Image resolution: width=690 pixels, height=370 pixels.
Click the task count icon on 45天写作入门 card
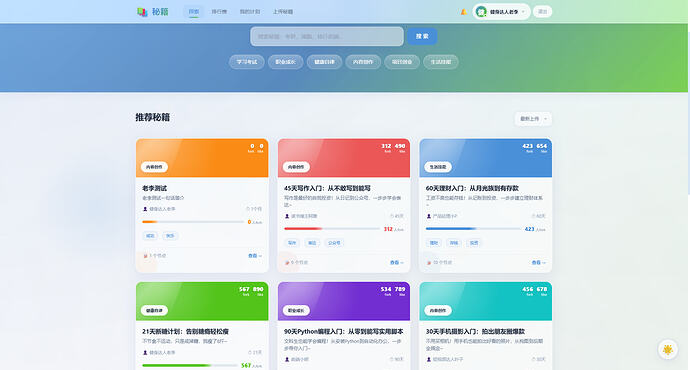point(287,263)
